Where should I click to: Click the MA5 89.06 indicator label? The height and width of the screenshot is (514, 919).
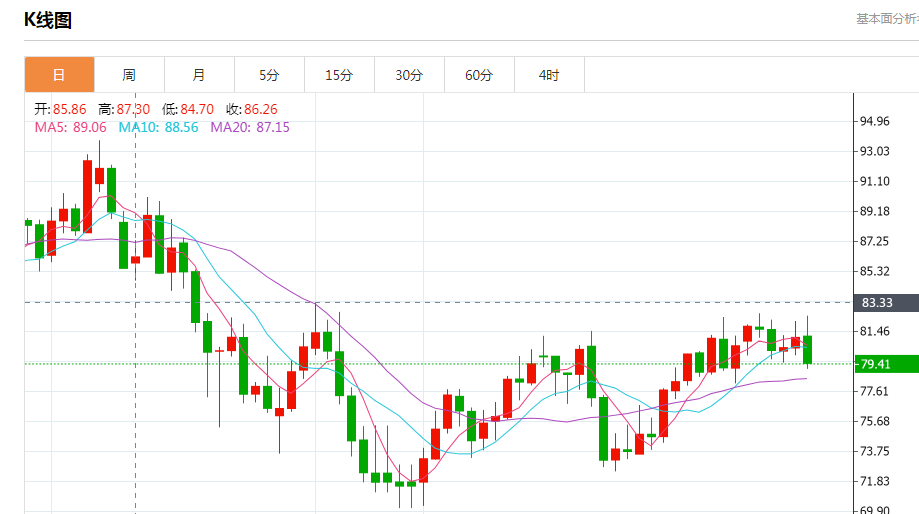pos(70,127)
